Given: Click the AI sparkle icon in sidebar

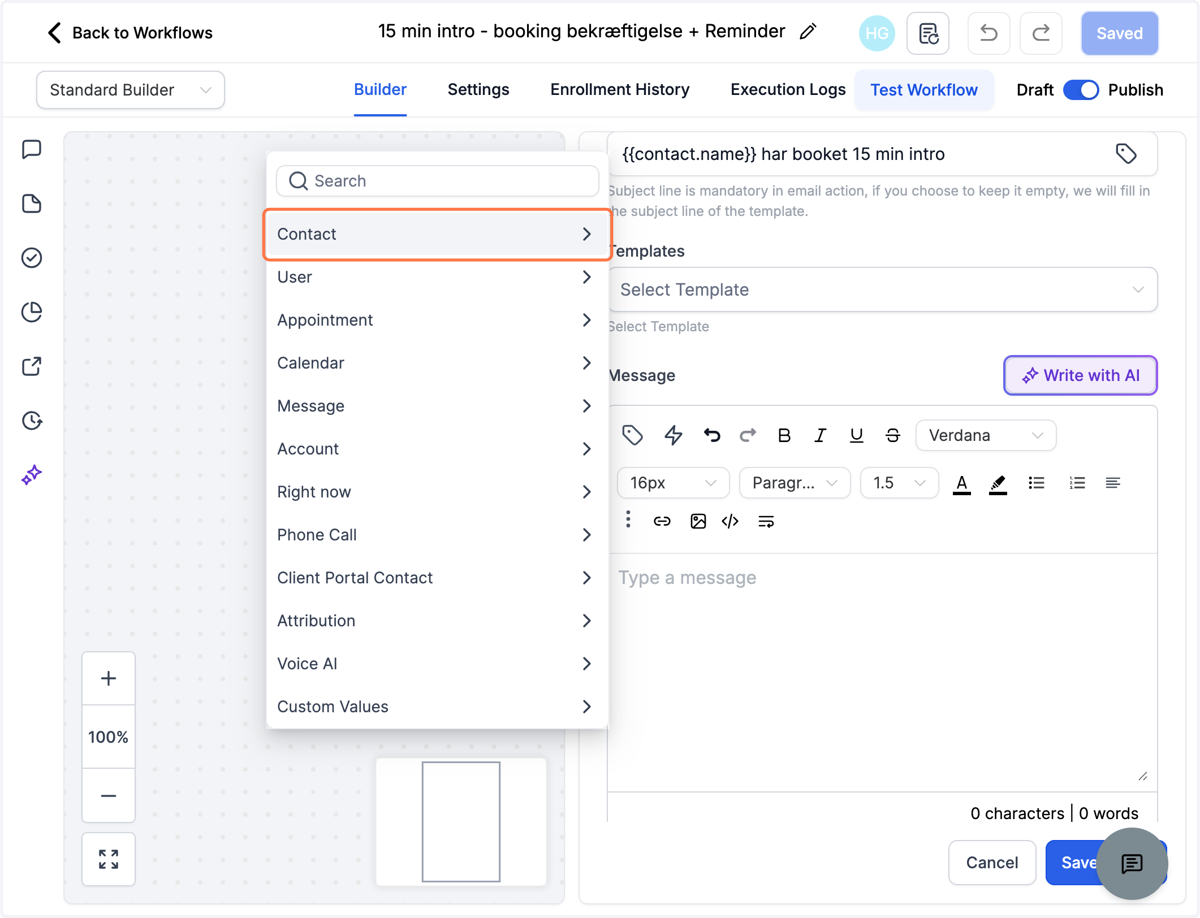Looking at the screenshot, I should tap(32, 474).
